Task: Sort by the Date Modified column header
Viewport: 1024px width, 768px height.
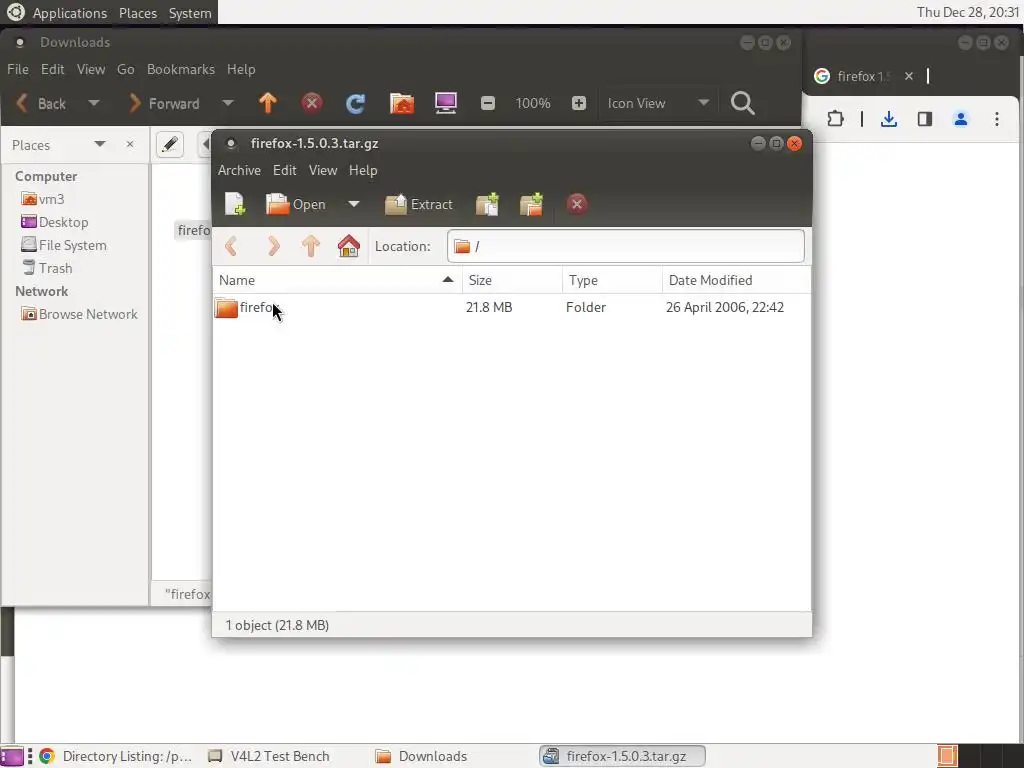Action: pyautogui.click(x=737, y=280)
